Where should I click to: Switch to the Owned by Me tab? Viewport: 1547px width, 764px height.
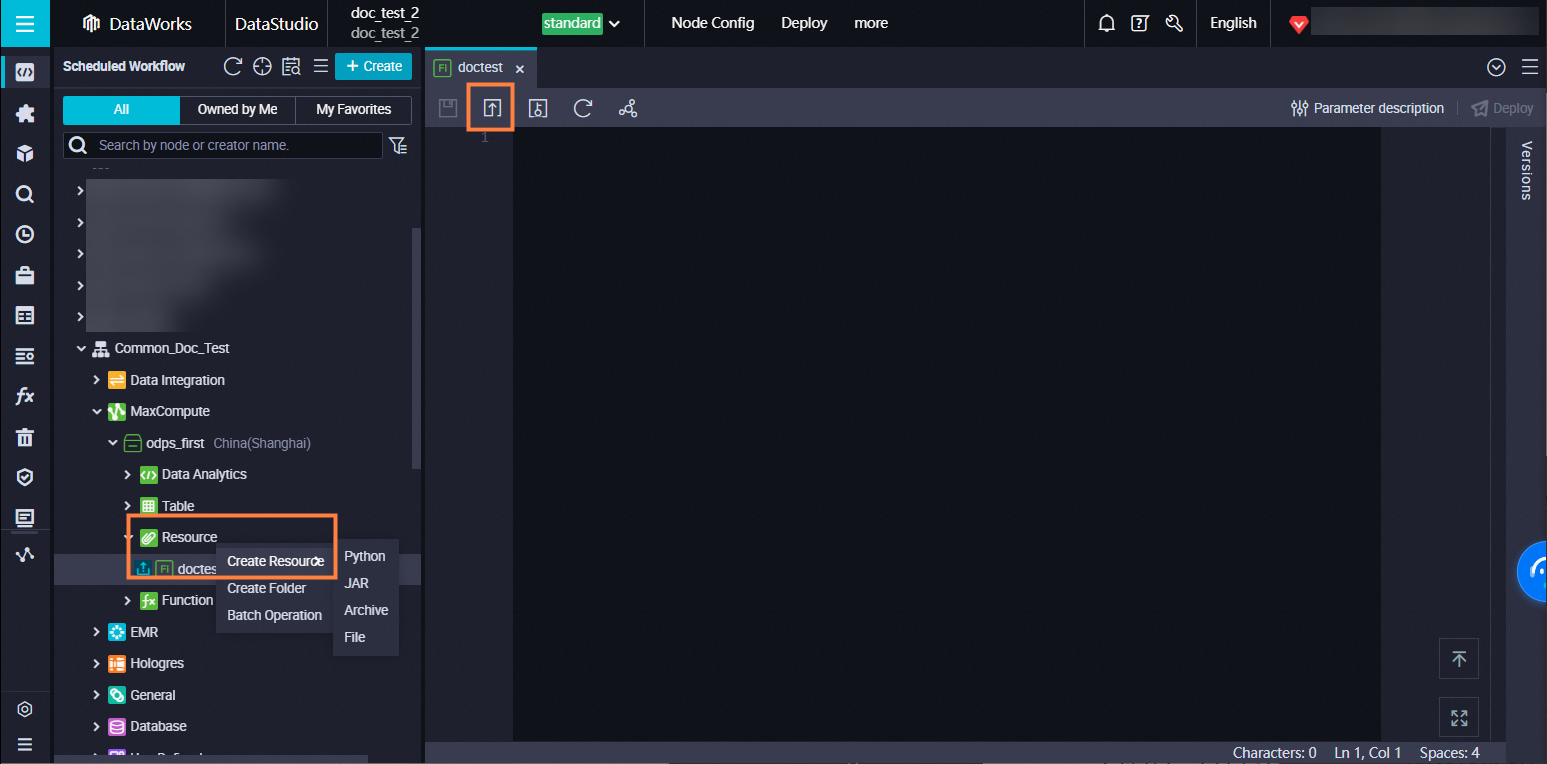click(237, 109)
